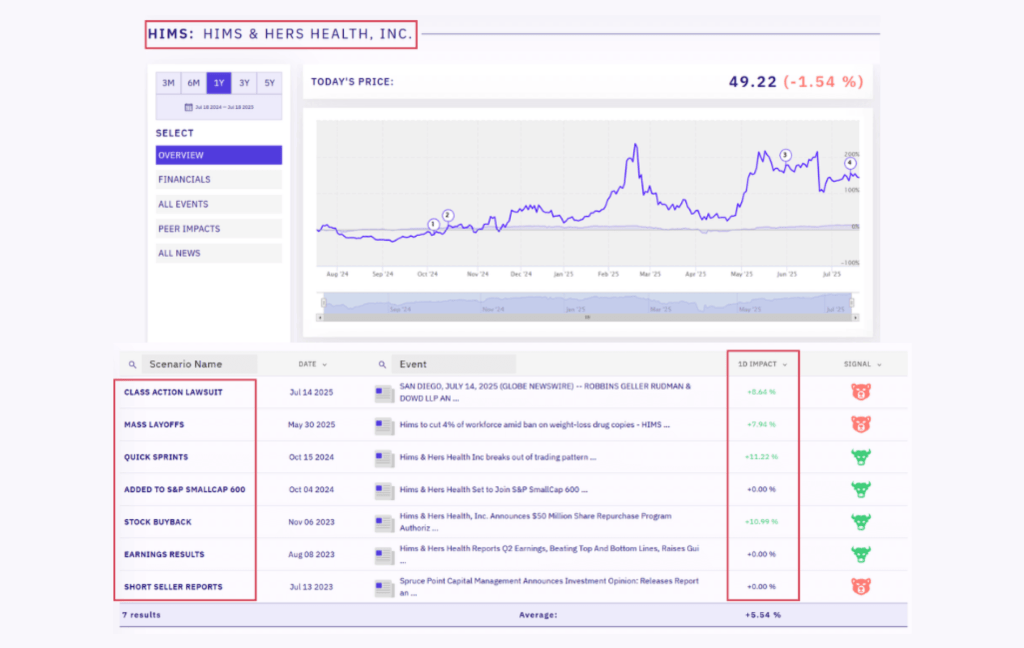This screenshot has height=648, width=1024.
Task: Open the Short Seller Reports scenario
Action: (x=173, y=587)
